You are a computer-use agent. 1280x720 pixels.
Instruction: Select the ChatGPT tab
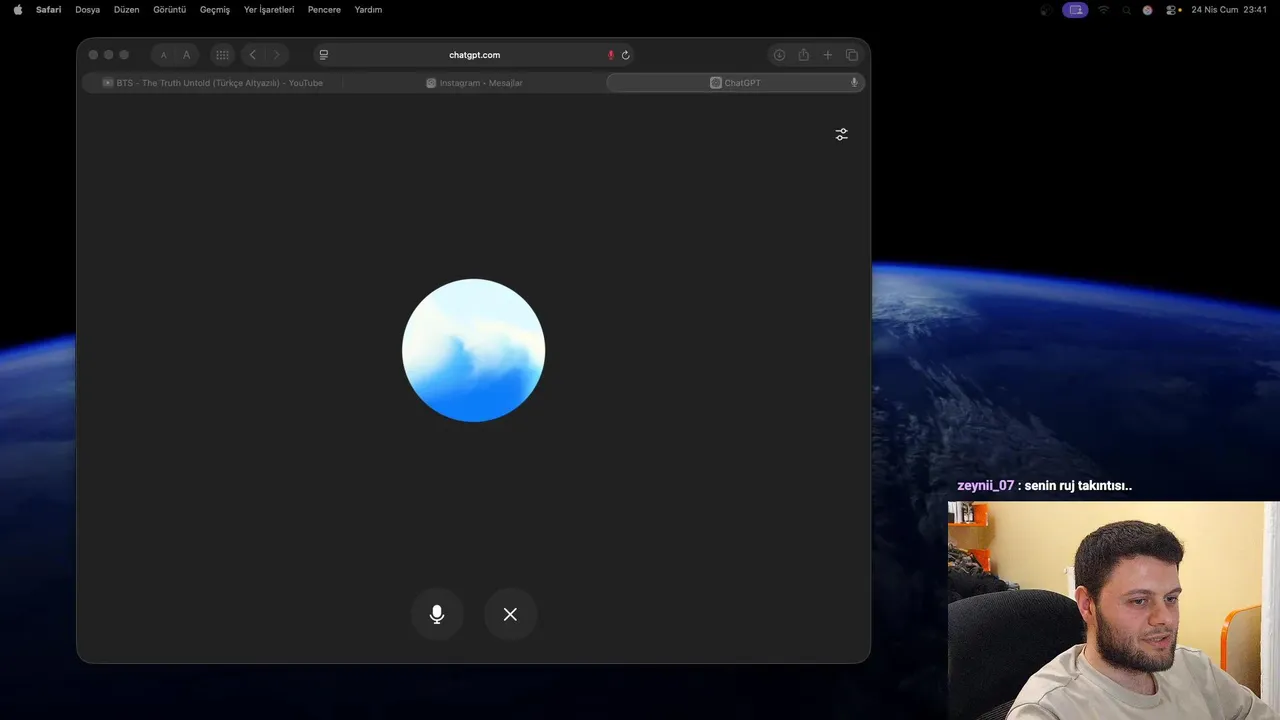tap(735, 83)
